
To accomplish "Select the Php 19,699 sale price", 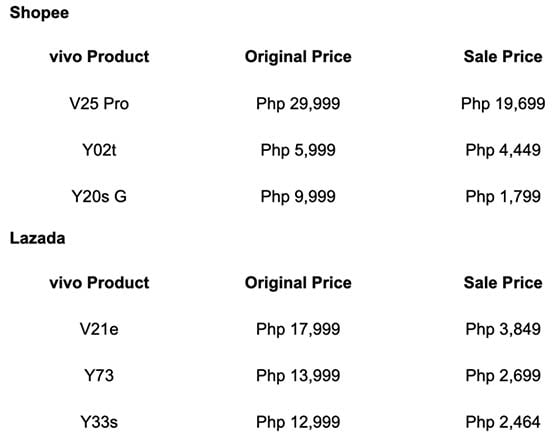I will [503, 104].
